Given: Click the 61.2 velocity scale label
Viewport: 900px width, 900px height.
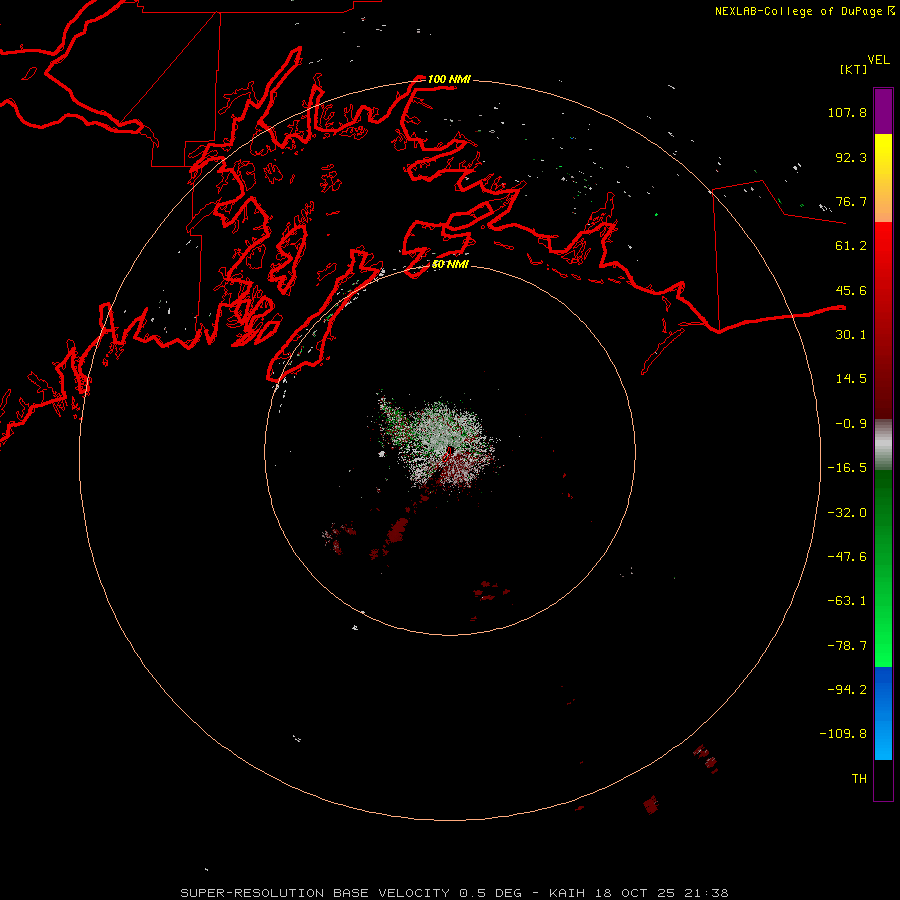Looking at the screenshot, I should coord(851,246).
